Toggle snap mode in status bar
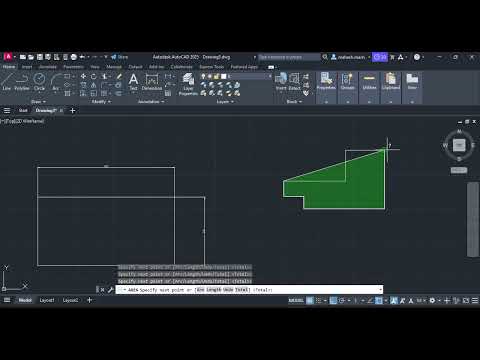Viewport: 480px width, 360px height. coord(319,300)
